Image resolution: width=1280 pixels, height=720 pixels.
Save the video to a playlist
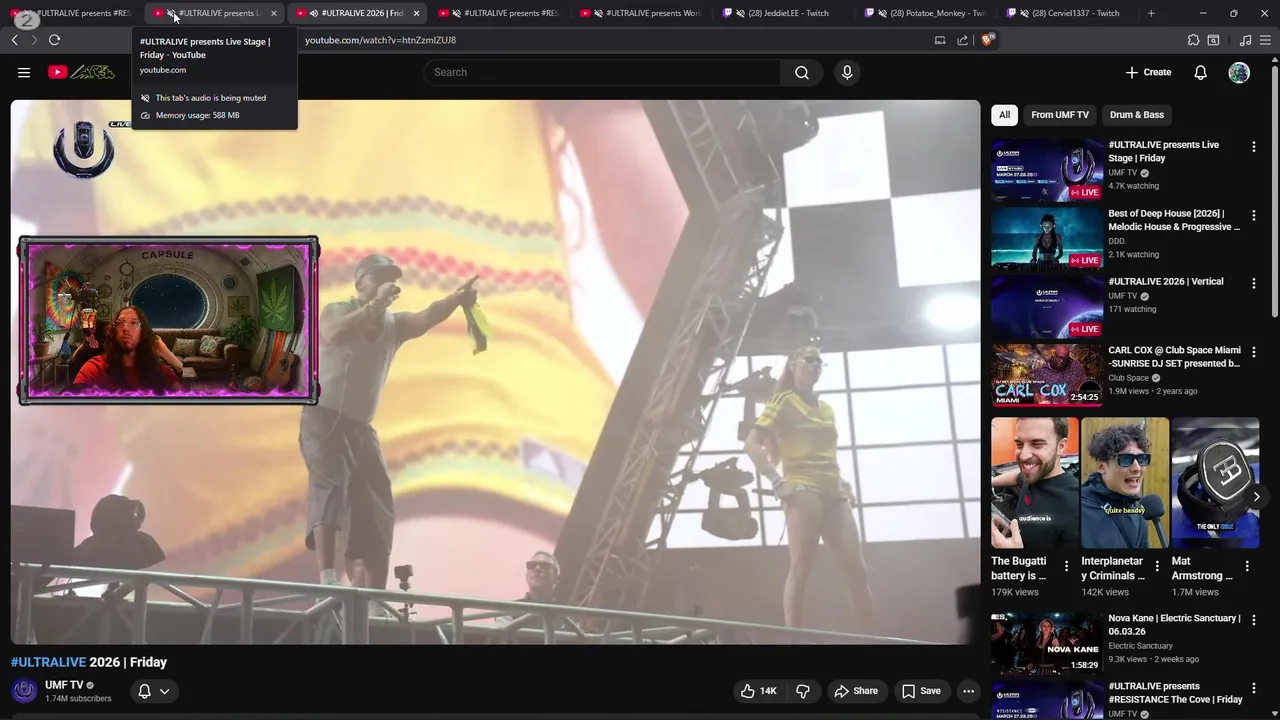921,691
